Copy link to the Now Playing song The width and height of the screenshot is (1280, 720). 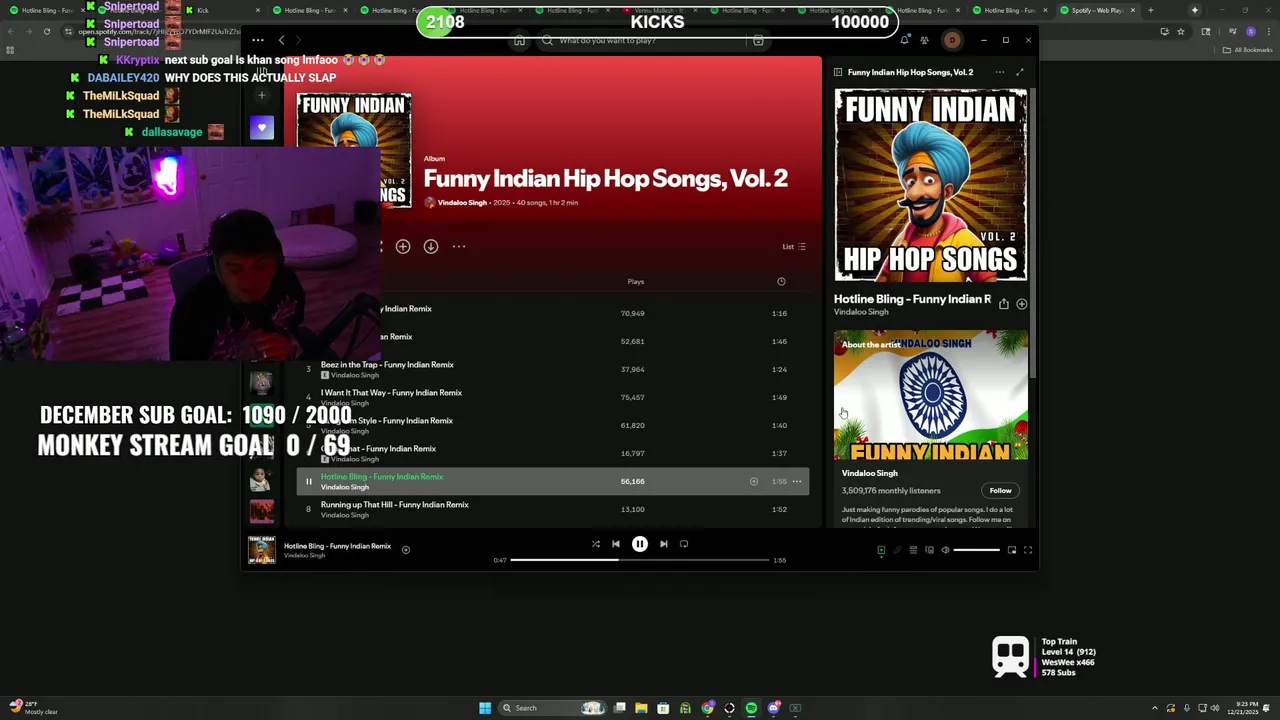[1004, 304]
